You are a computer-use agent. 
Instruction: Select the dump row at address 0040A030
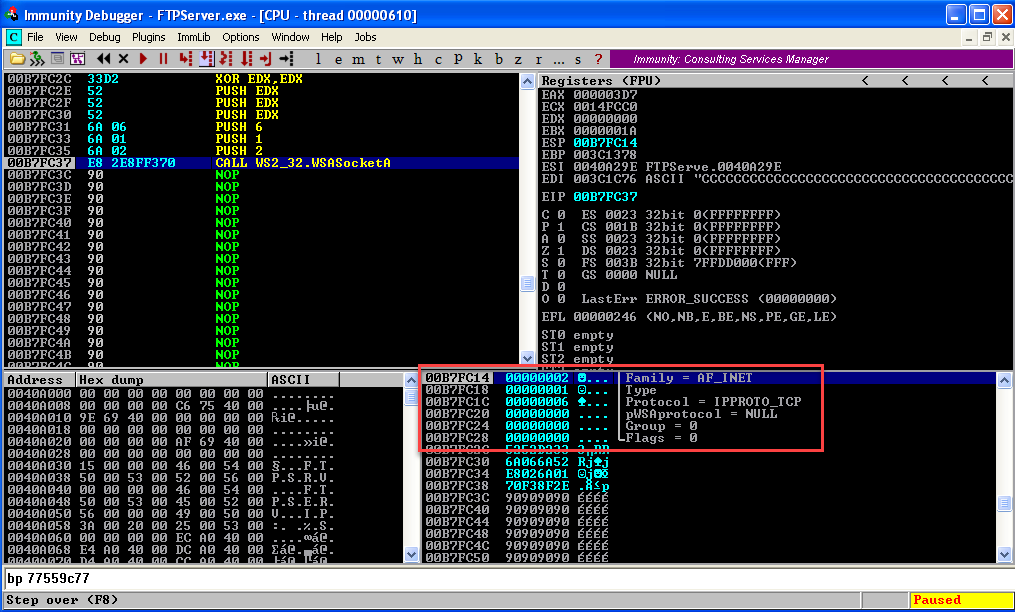(203, 466)
